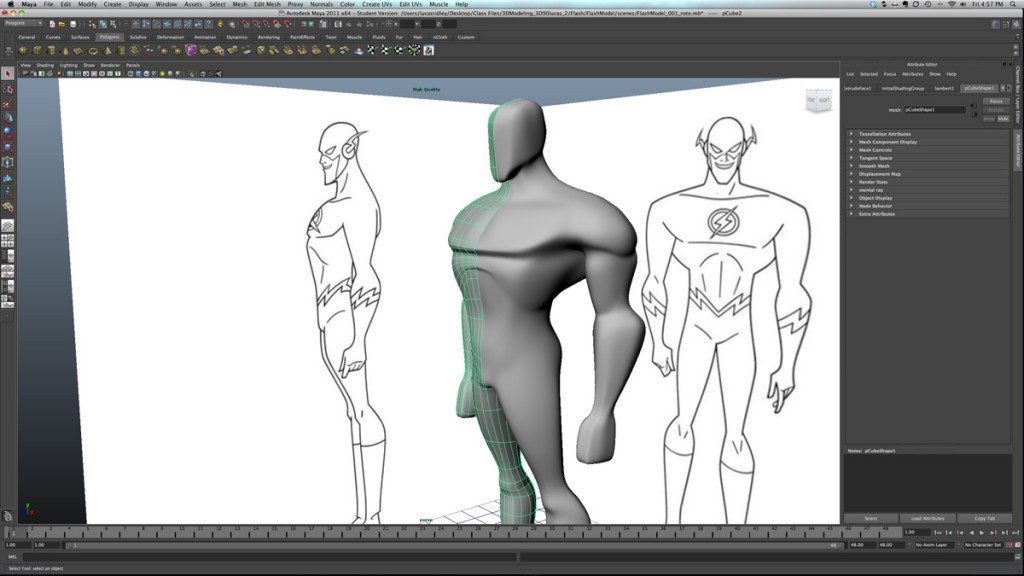The image size is (1024, 576).
Task: Expand Smooth Mesh section
Action: pyautogui.click(x=927, y=166)
